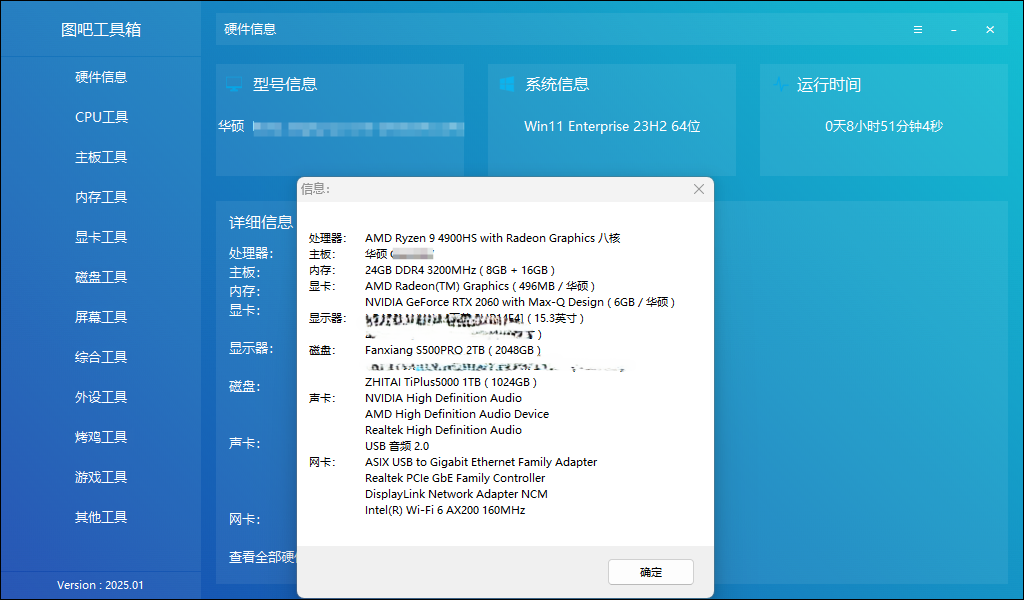The height and width of the screenshot is (600, 1024).
Task: Open 主板工具 section
Action: coord(101,157)
